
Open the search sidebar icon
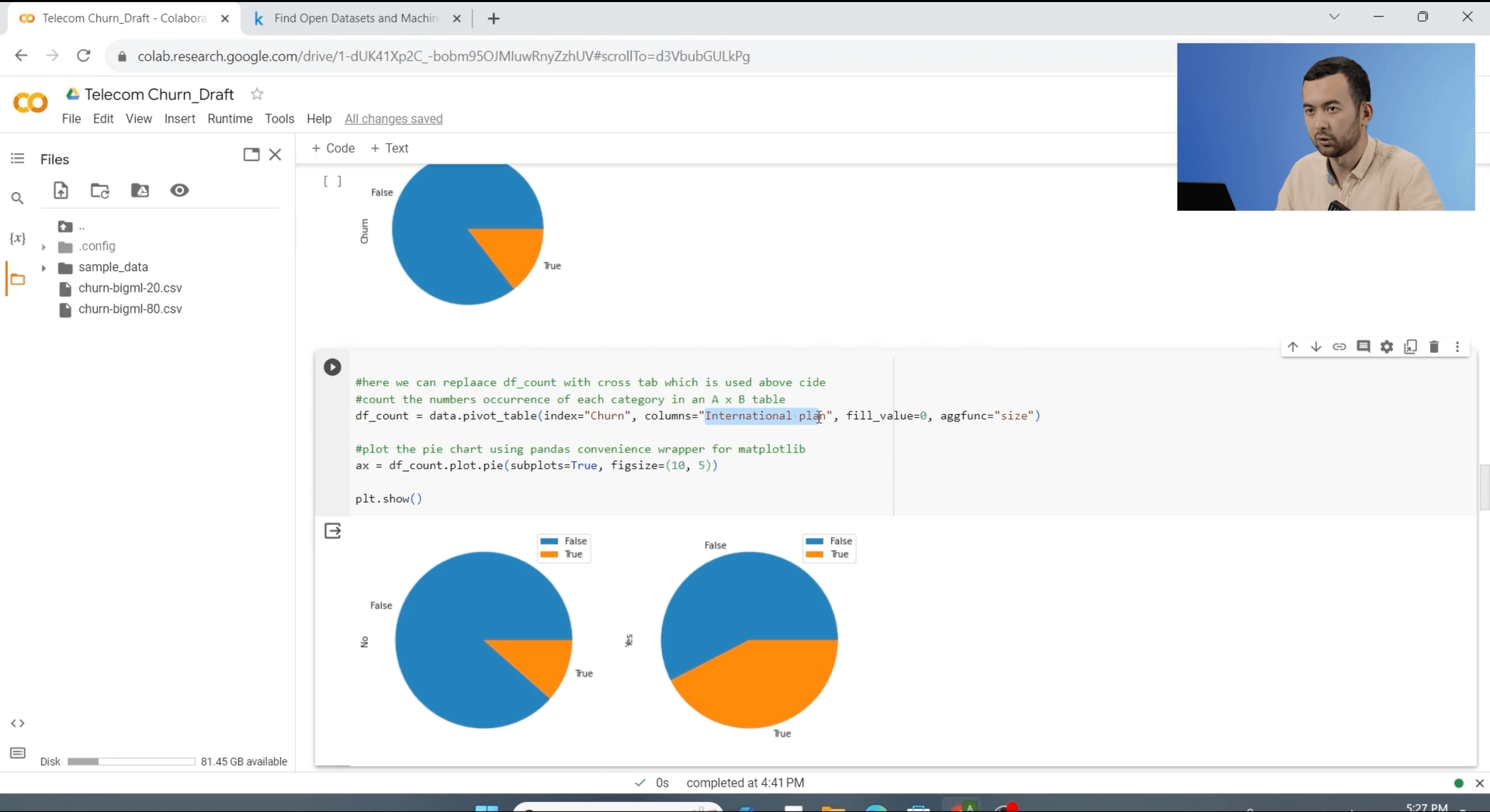[x=18, y=199]
